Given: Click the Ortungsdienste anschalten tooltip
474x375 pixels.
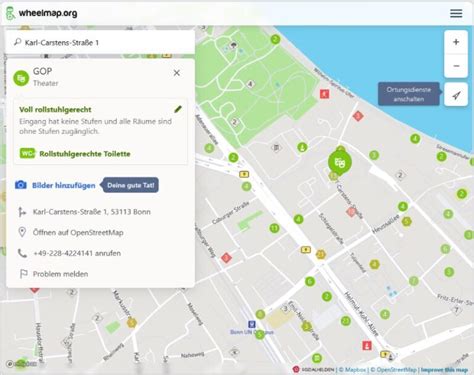Looking at the screenshot, I should tap(409, 94).
